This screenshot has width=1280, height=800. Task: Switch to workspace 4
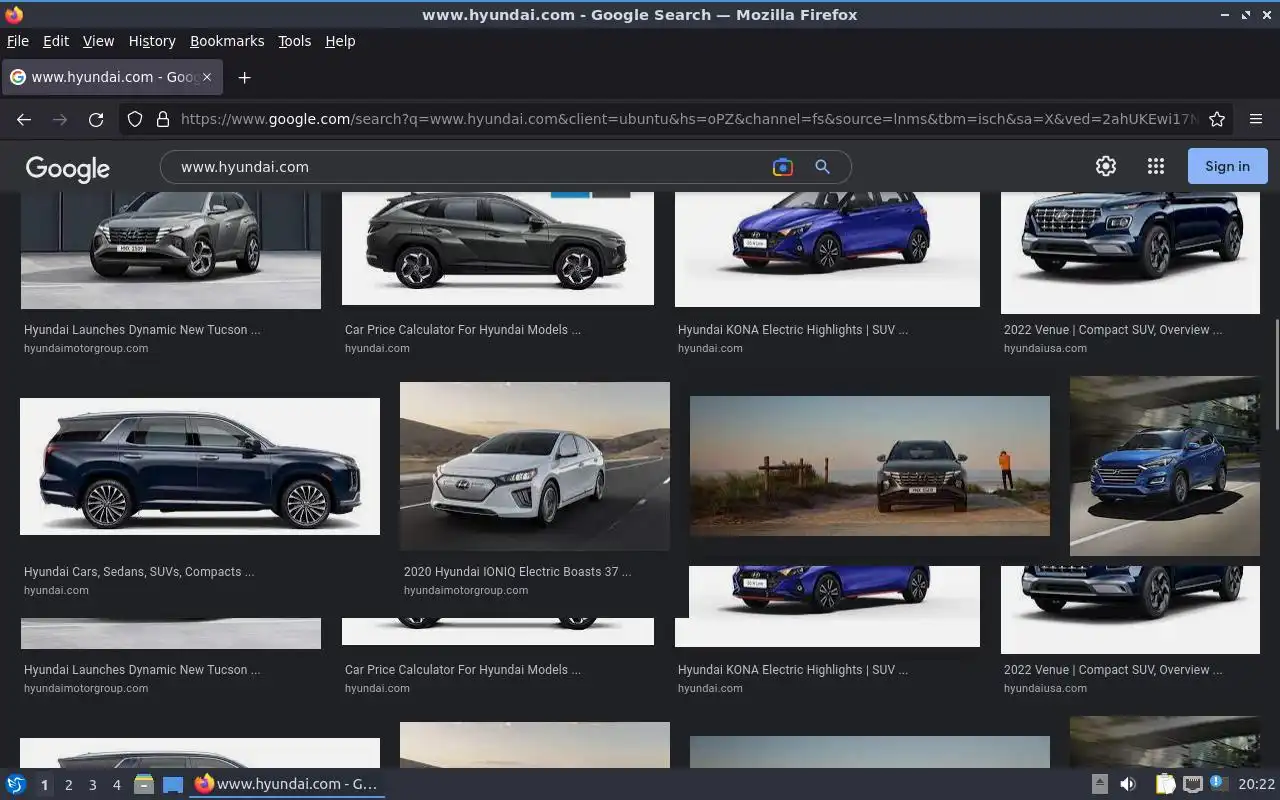point(116,785)
